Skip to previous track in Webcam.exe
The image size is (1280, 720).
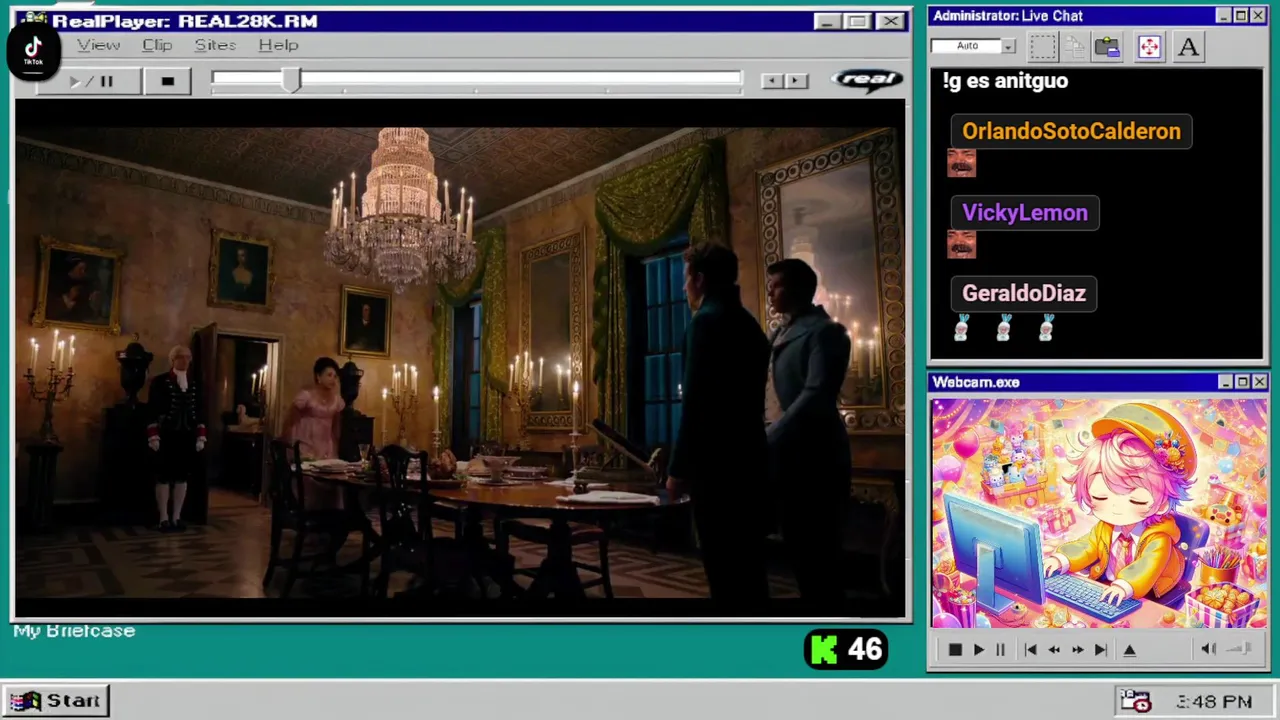click(1030, 650)
